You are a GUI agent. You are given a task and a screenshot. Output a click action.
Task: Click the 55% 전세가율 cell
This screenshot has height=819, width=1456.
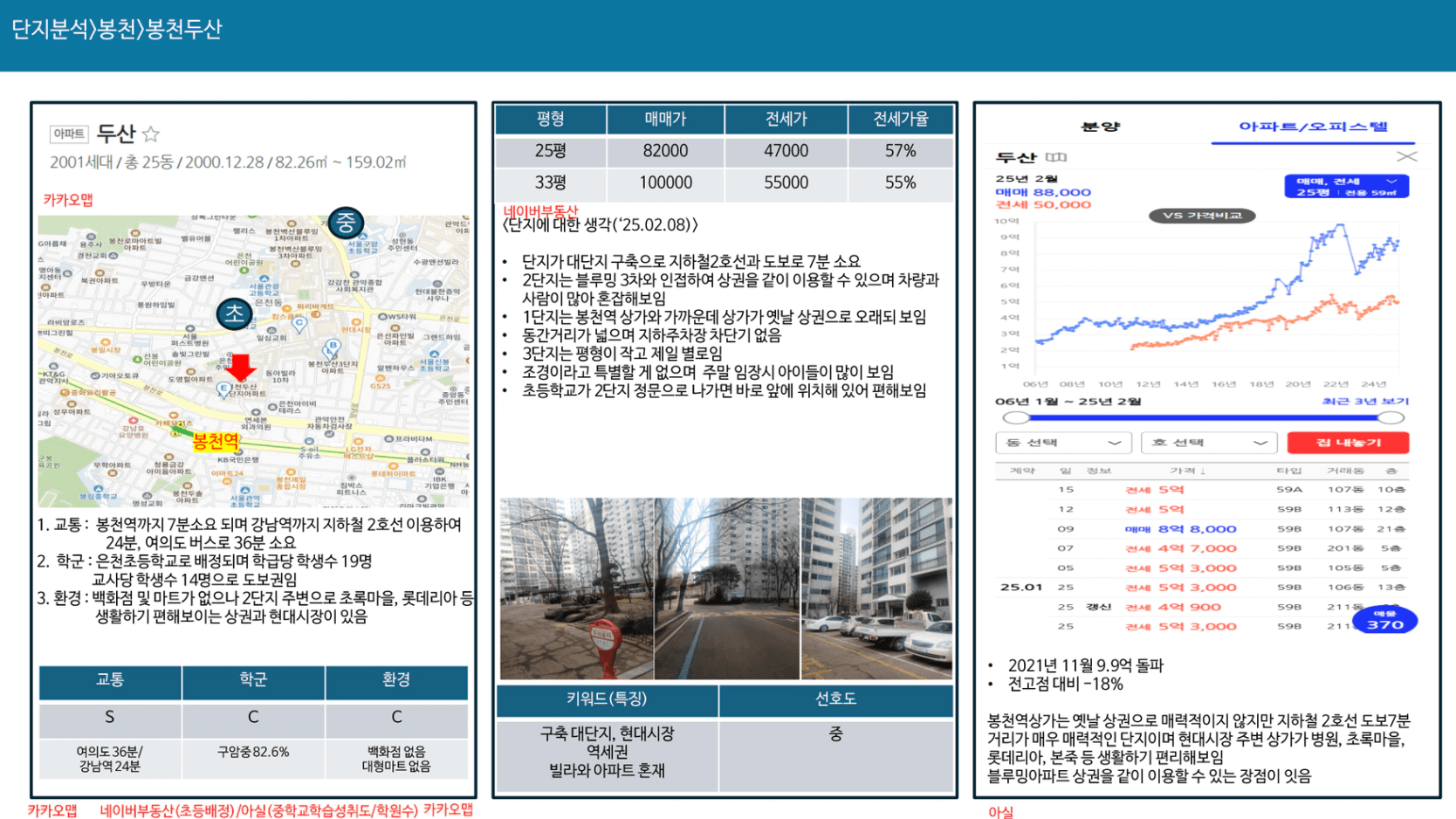[900, 183]
